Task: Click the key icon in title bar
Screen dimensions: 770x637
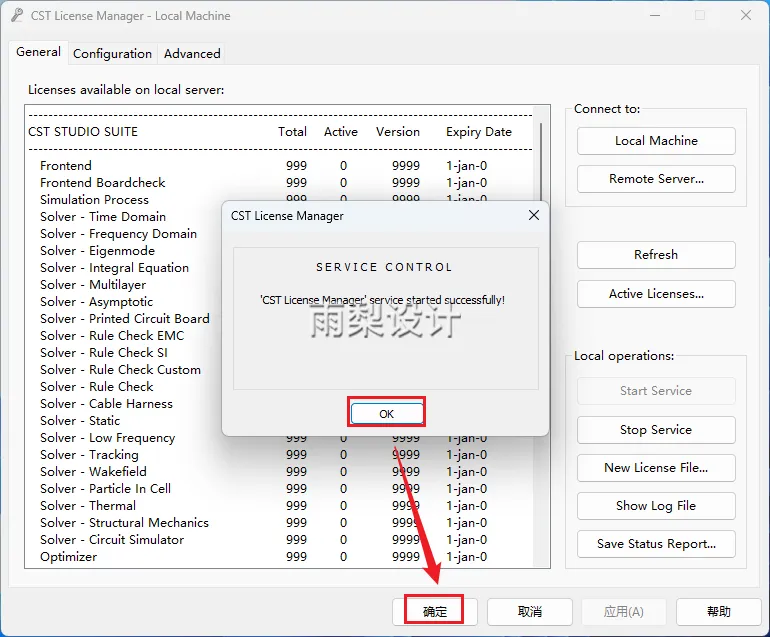Action: pyautogui.click(x=17, y=16)
